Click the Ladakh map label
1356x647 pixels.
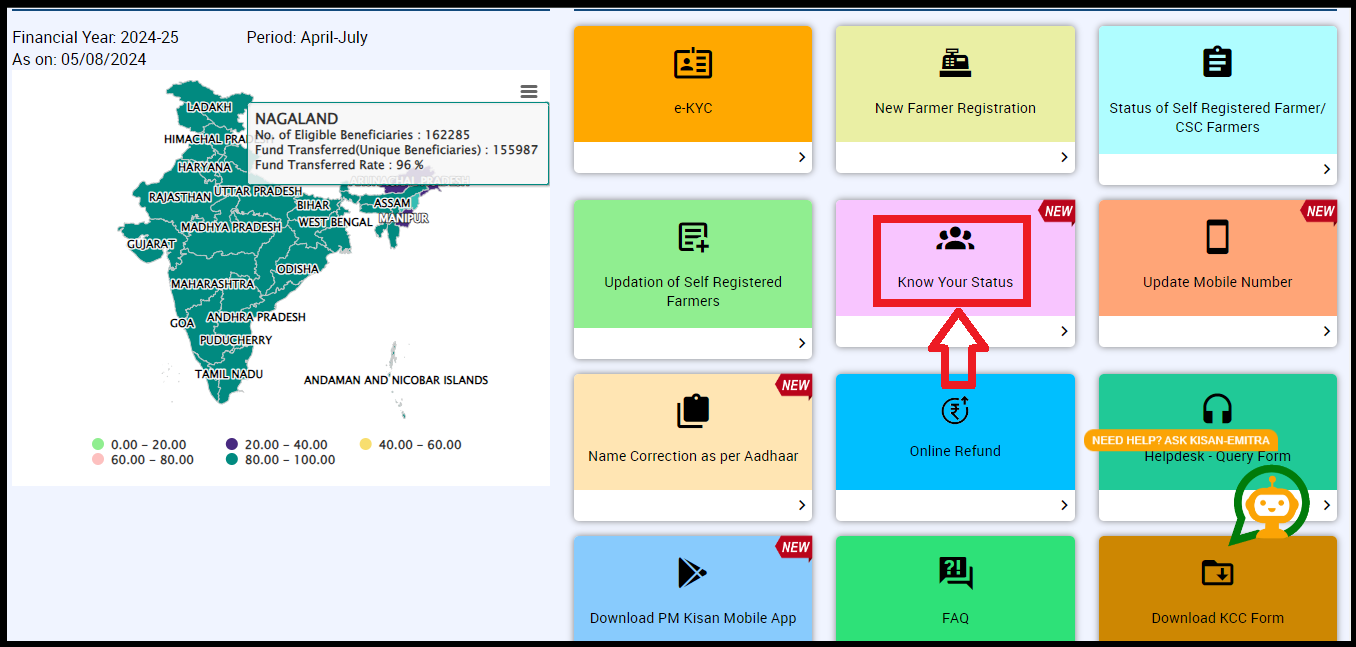click(209, 107)
